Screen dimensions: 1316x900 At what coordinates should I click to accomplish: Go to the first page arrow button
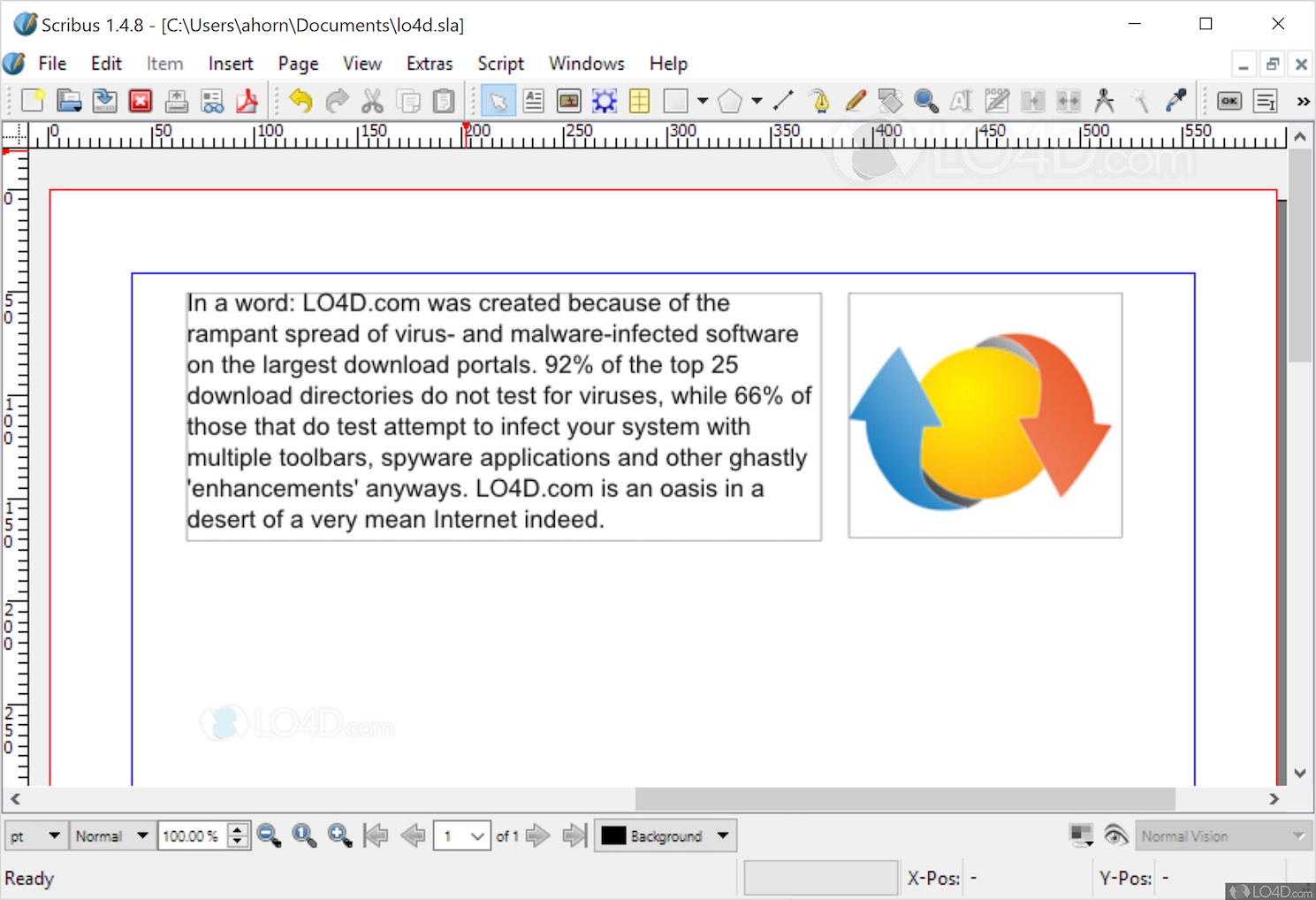[x=376, y=835]
